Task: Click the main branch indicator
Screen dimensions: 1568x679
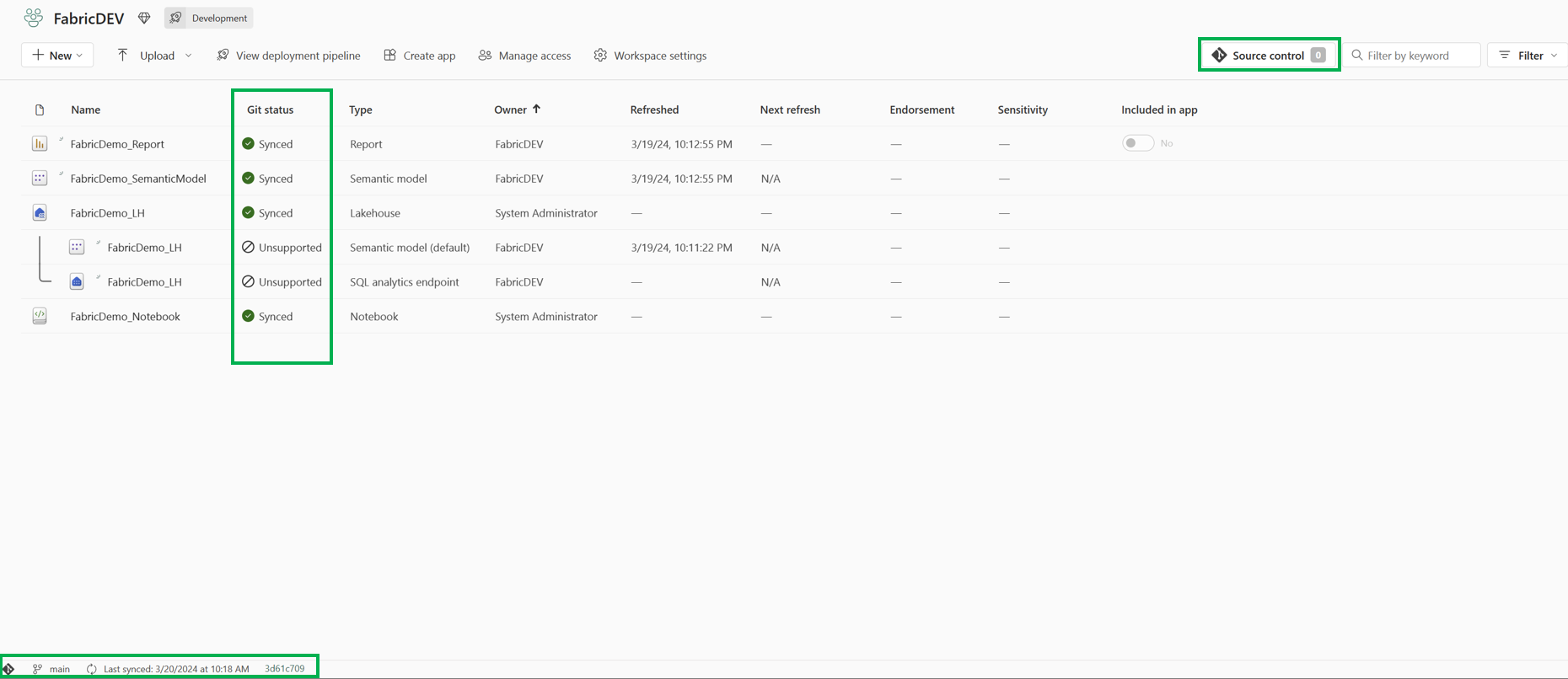Action: (x=51, y=669)
